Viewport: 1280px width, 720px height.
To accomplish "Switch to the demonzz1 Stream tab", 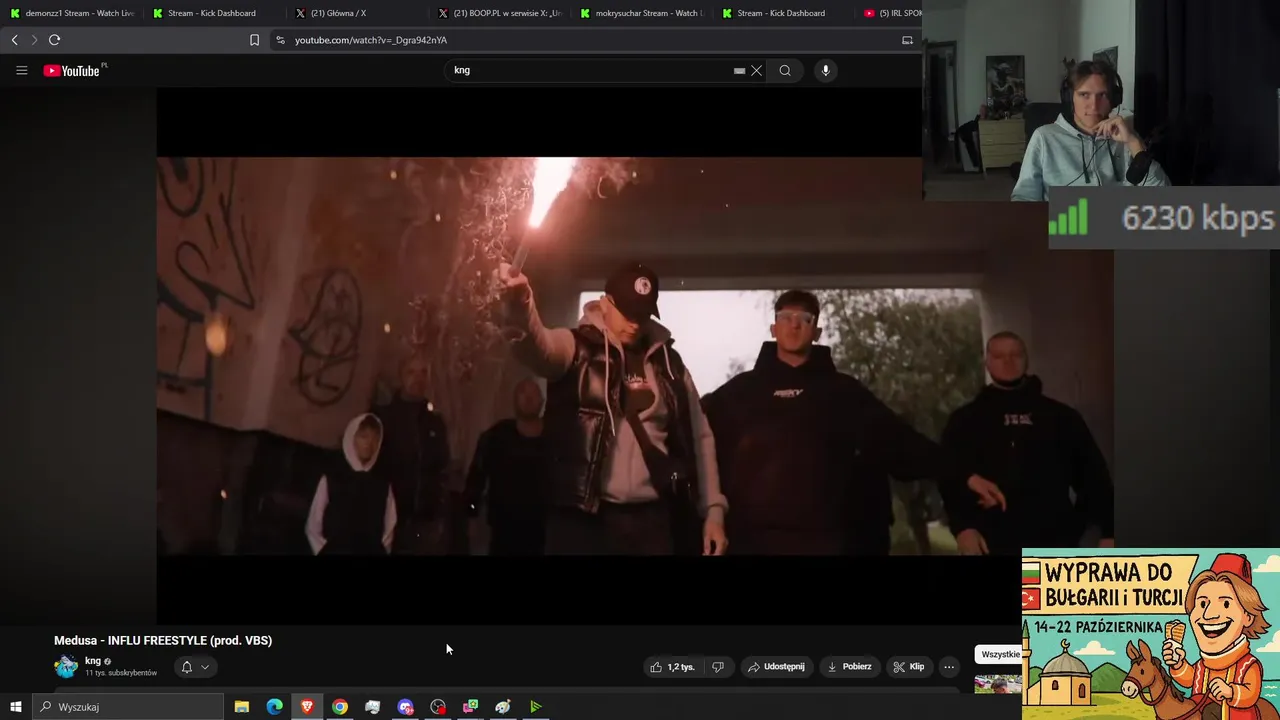I will coord(72,13).
